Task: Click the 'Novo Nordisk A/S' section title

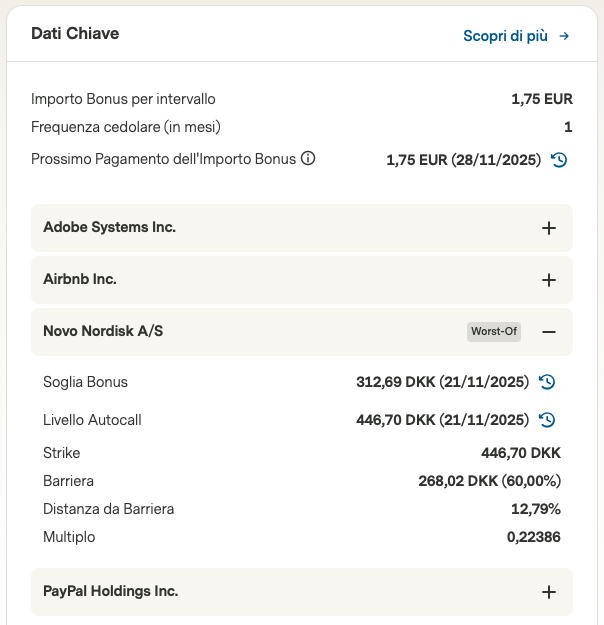Action: pos(103,331)
